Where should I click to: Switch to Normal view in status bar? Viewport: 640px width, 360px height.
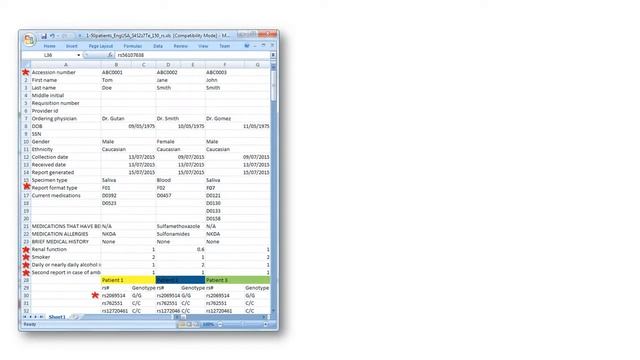coord(182,324)
